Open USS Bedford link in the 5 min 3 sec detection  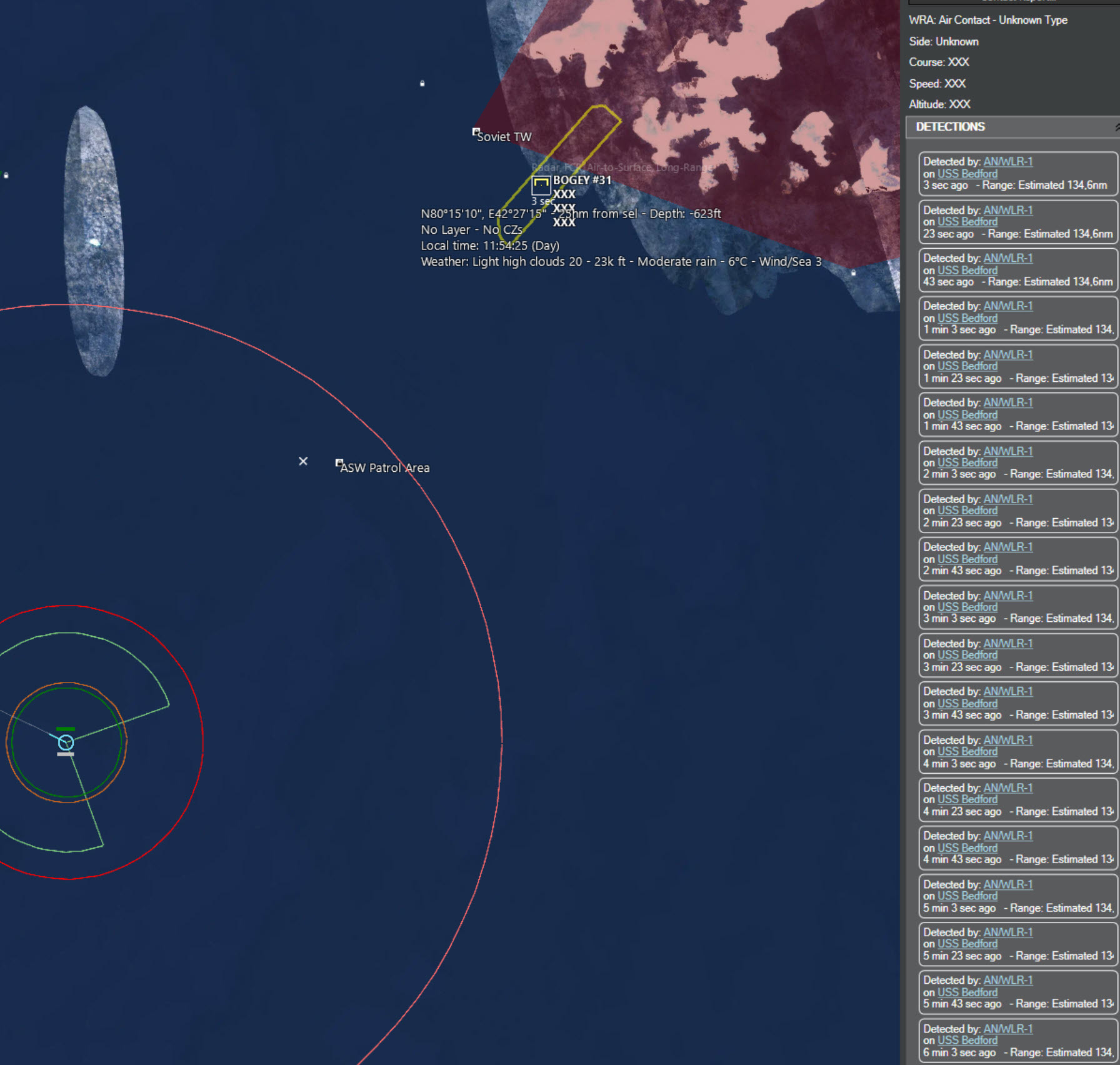click(967, 896)
